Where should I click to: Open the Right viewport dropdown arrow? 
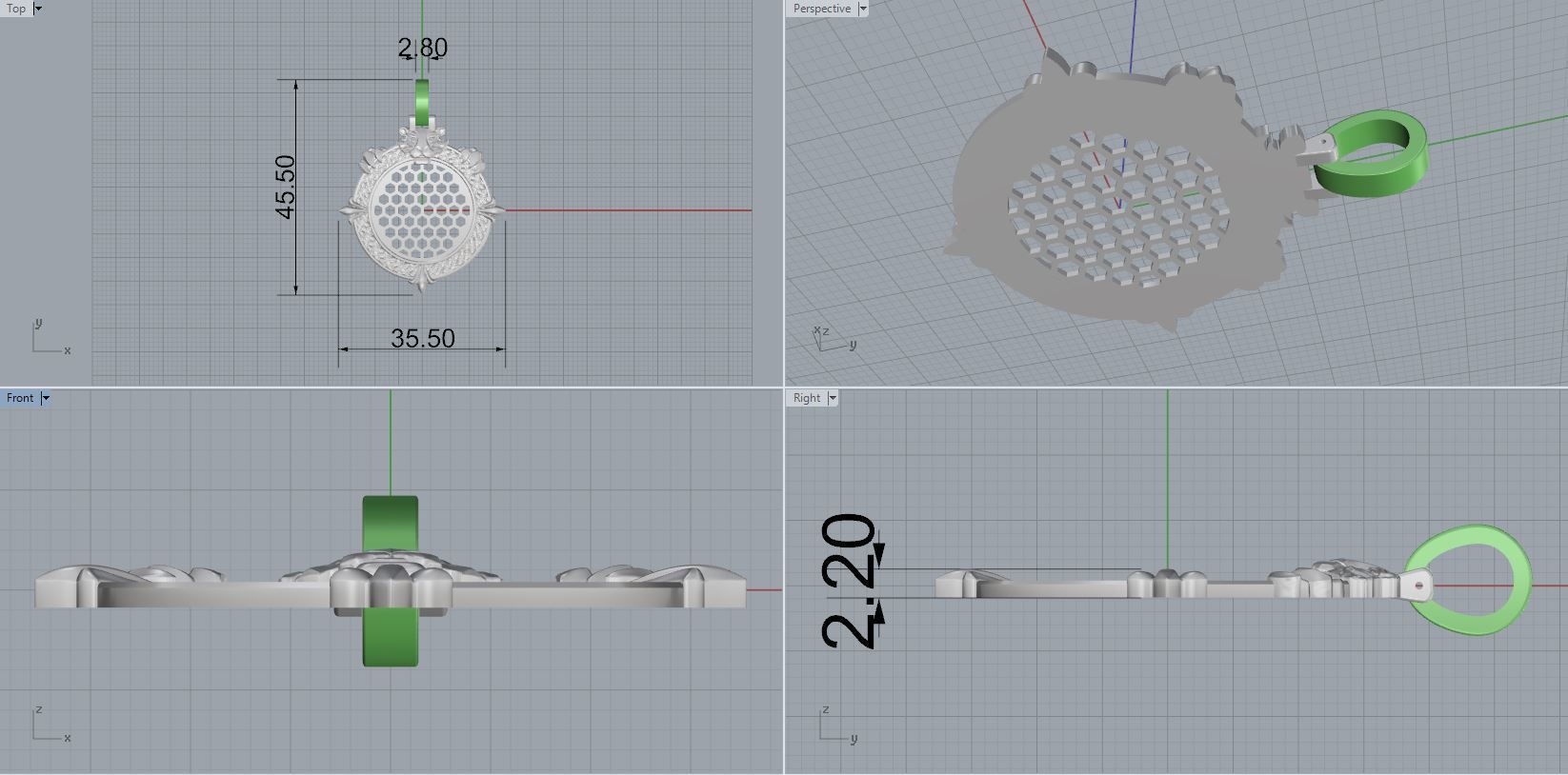833,398
